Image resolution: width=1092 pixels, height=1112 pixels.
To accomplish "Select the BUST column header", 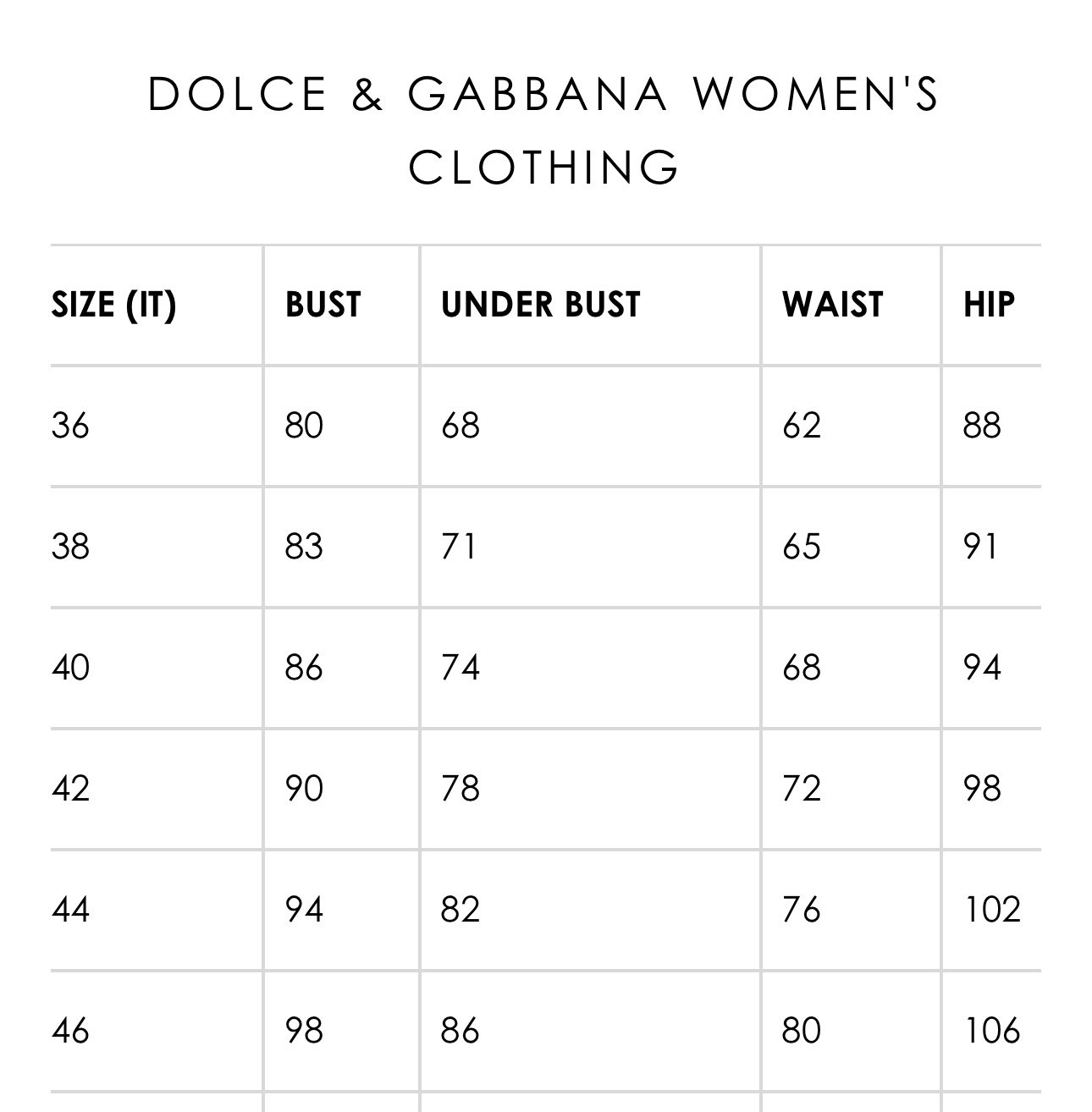I will tap(323, 305).
